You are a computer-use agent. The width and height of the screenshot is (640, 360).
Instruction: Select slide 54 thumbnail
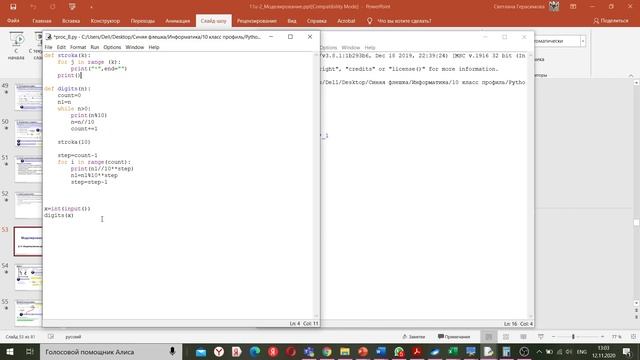coord(28,278)
